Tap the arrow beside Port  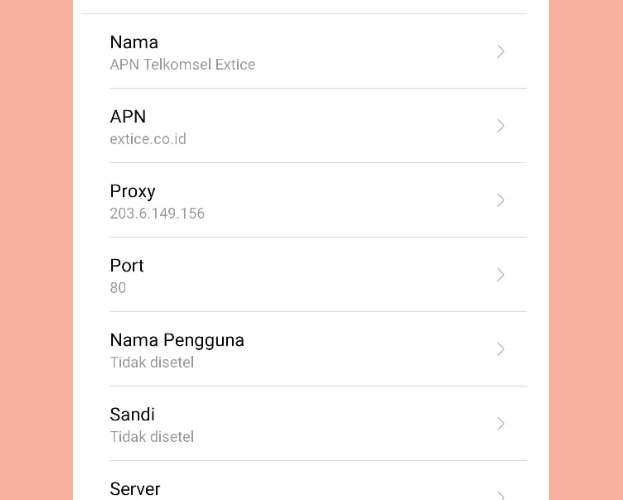click(x=501, y=275)
